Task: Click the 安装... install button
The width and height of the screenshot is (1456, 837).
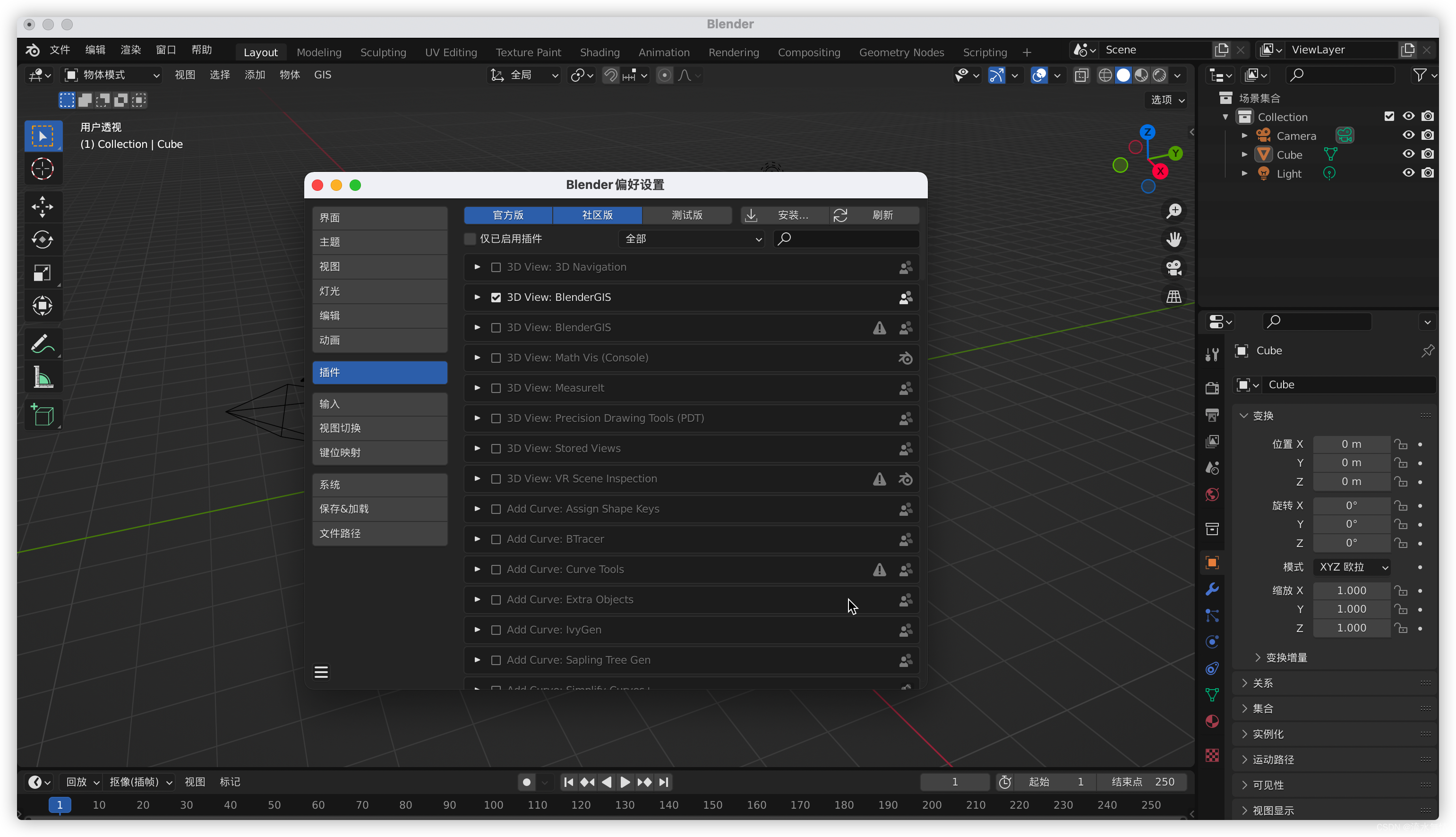Action: [785, 215]
